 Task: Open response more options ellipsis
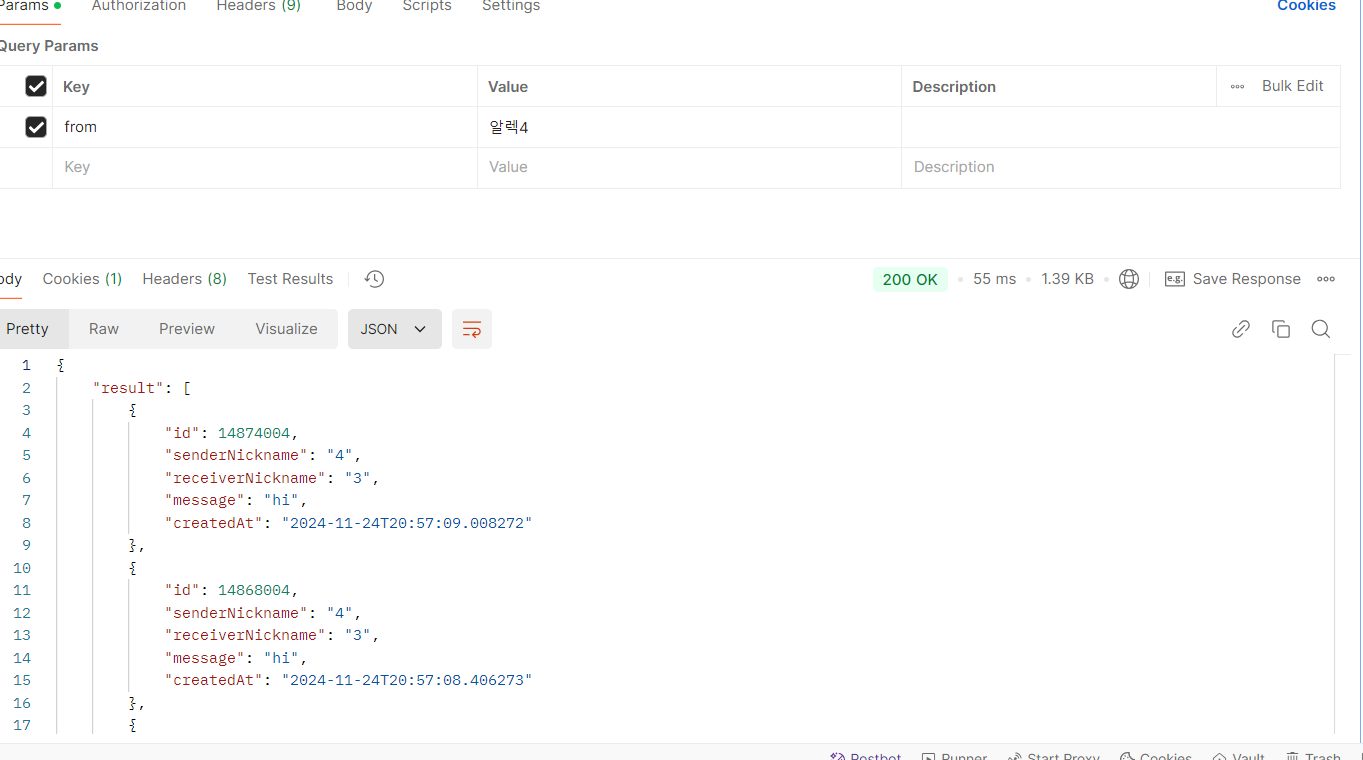(x=1326, y=279)
